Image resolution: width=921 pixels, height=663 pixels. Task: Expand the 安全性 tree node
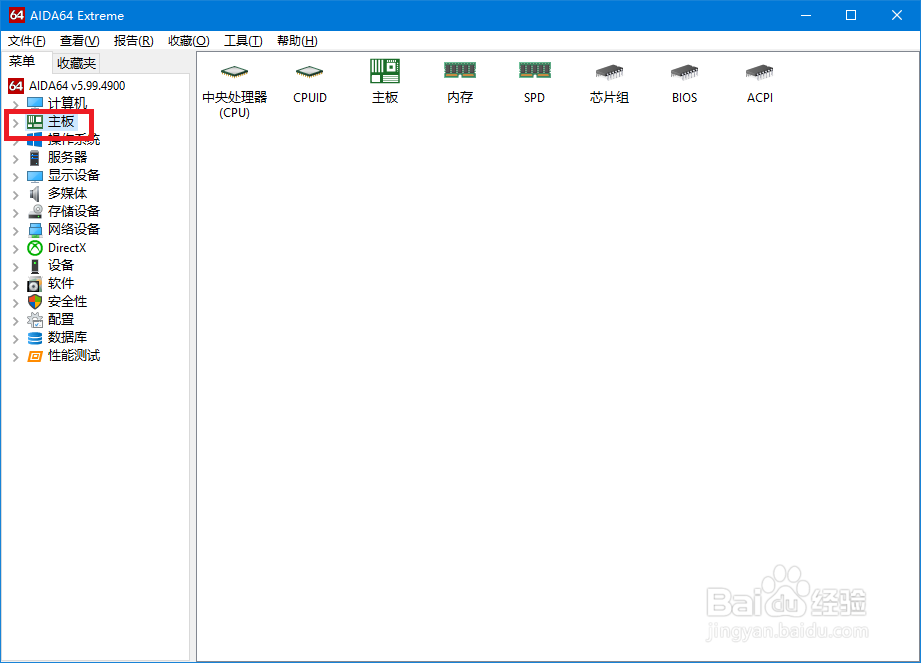tap(16, 303)
